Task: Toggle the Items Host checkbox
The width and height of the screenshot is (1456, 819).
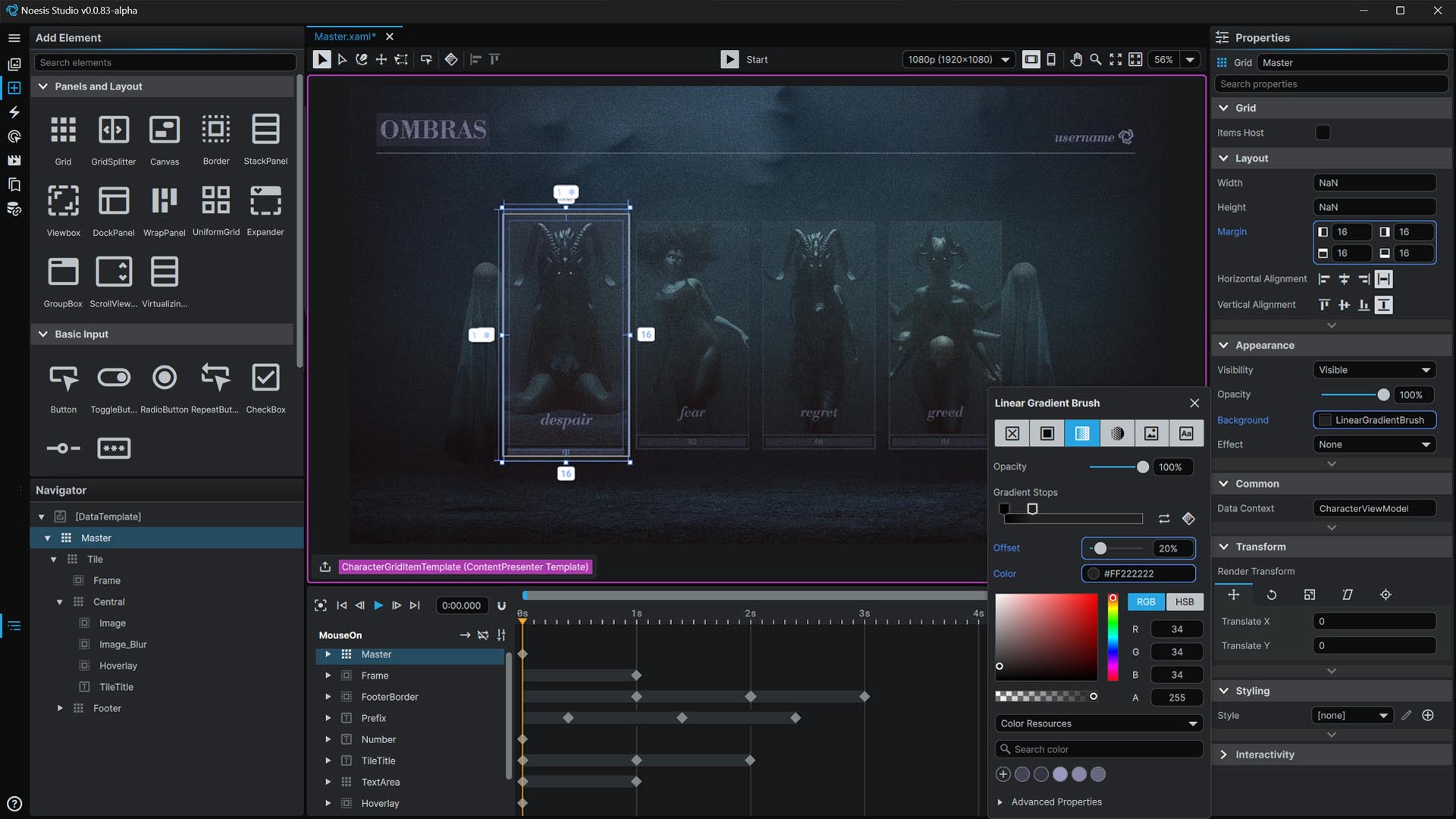Action: click(1323, 132)
